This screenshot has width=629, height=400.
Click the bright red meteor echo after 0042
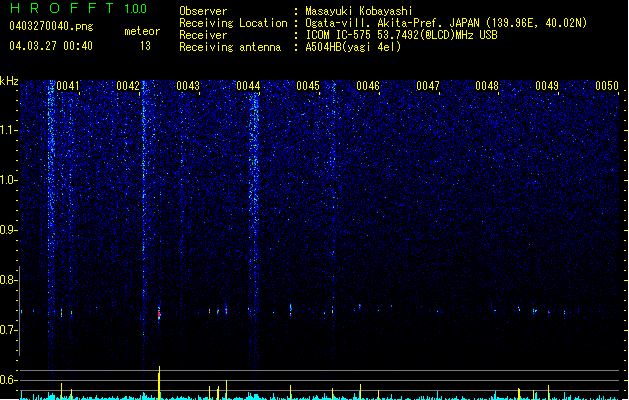point(159,313)
